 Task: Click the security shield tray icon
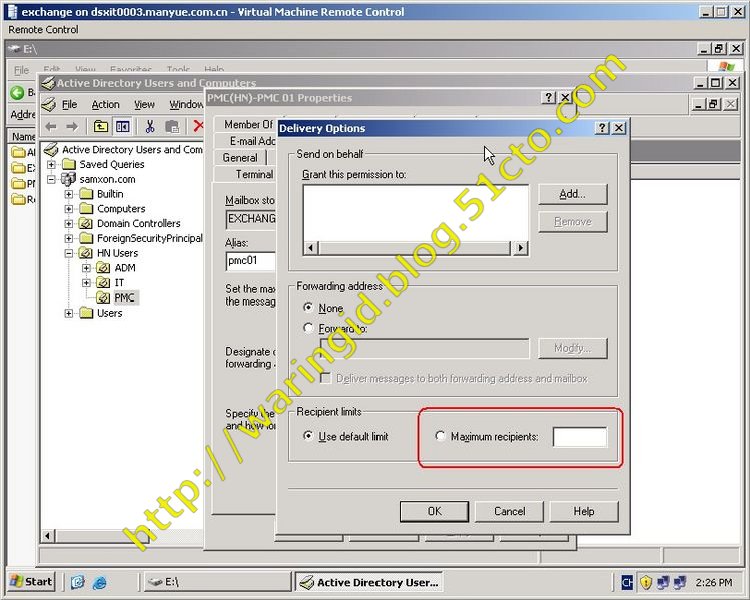[x=646, y=582]
